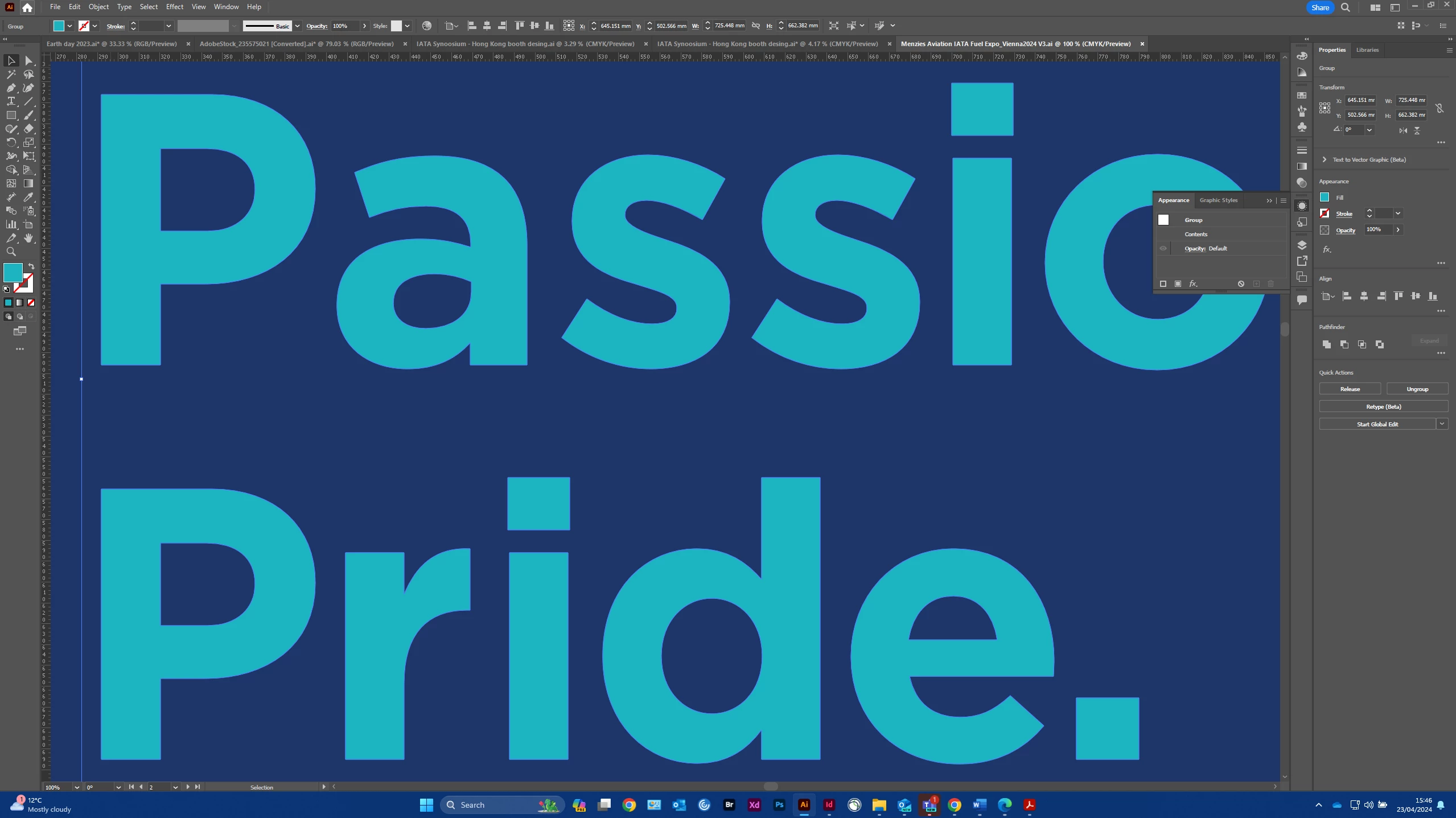Switch to the Graphic Styles tab
Image resolution: width=1456 pixels, height=818 pixels.
[x=1218, y=200]
